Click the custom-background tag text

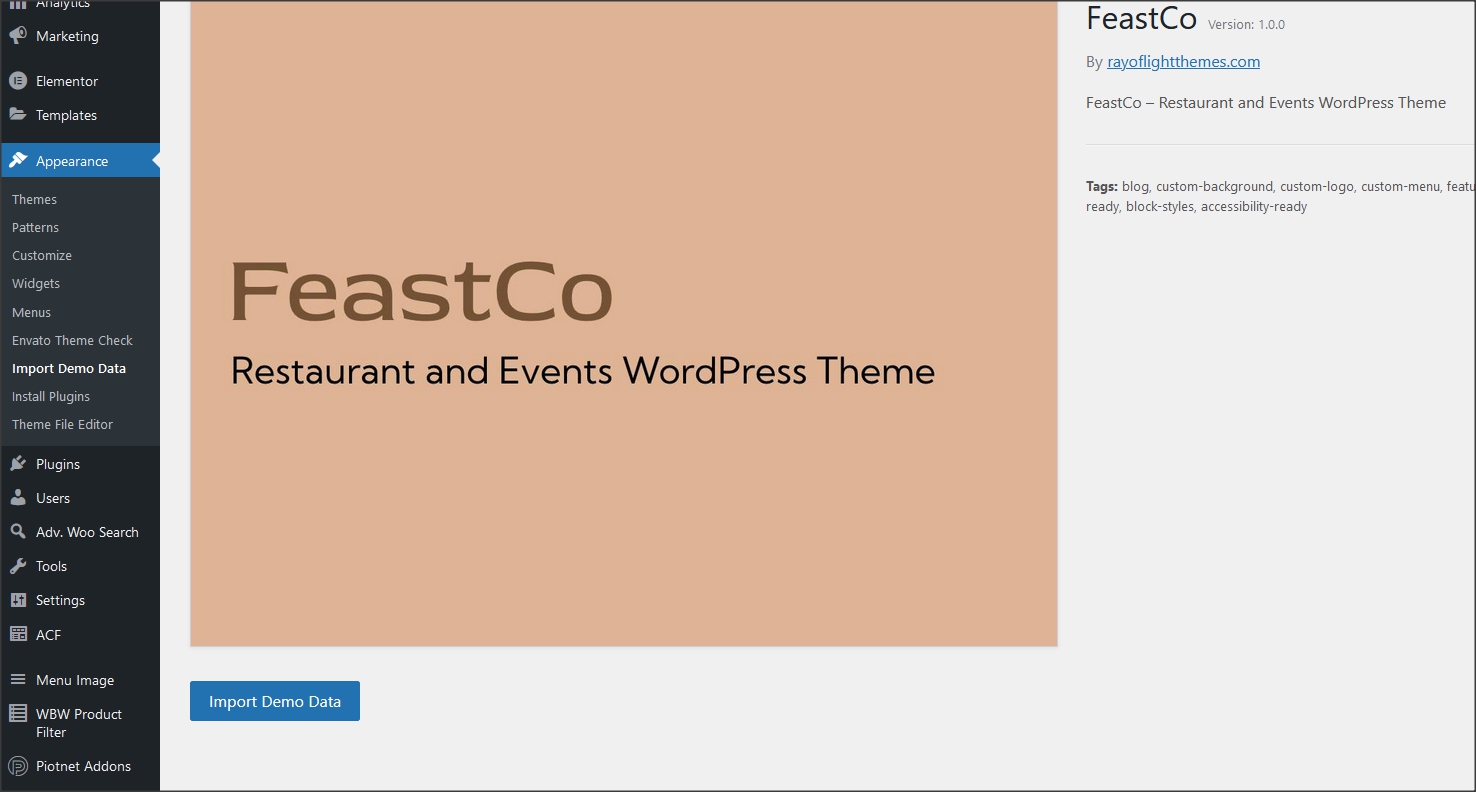click(x=1214, y=186)
